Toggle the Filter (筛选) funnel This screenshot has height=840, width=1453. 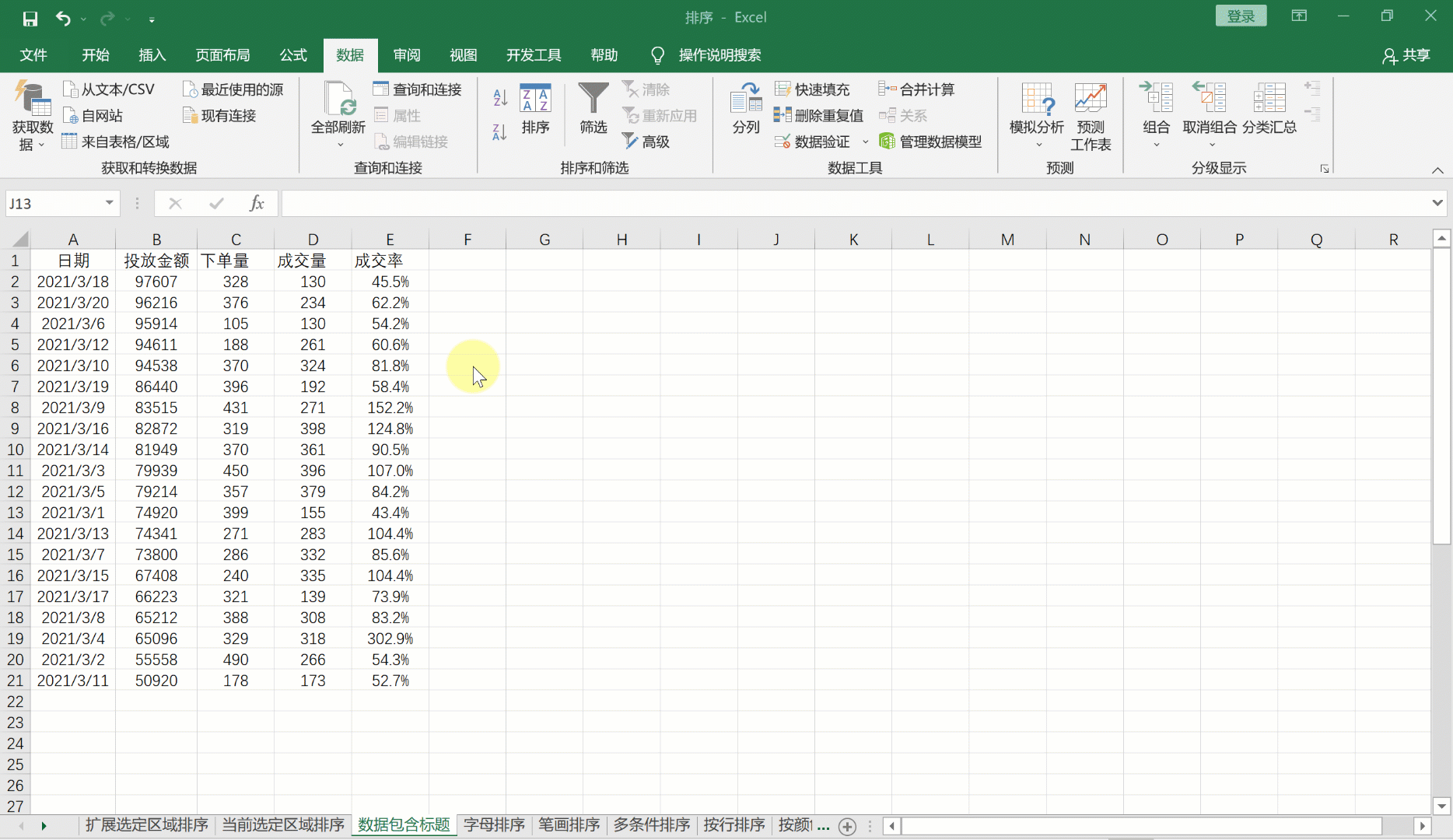[x=593, y=109]
